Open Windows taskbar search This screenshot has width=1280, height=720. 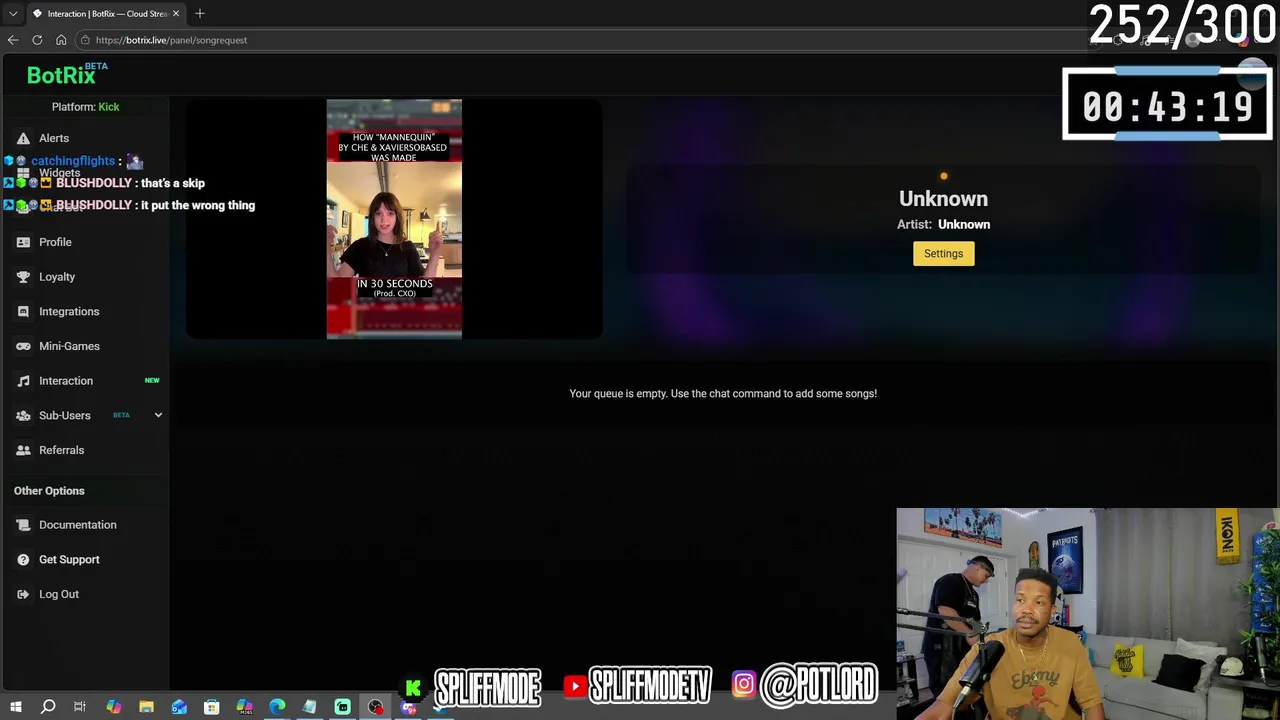(47, 707)
